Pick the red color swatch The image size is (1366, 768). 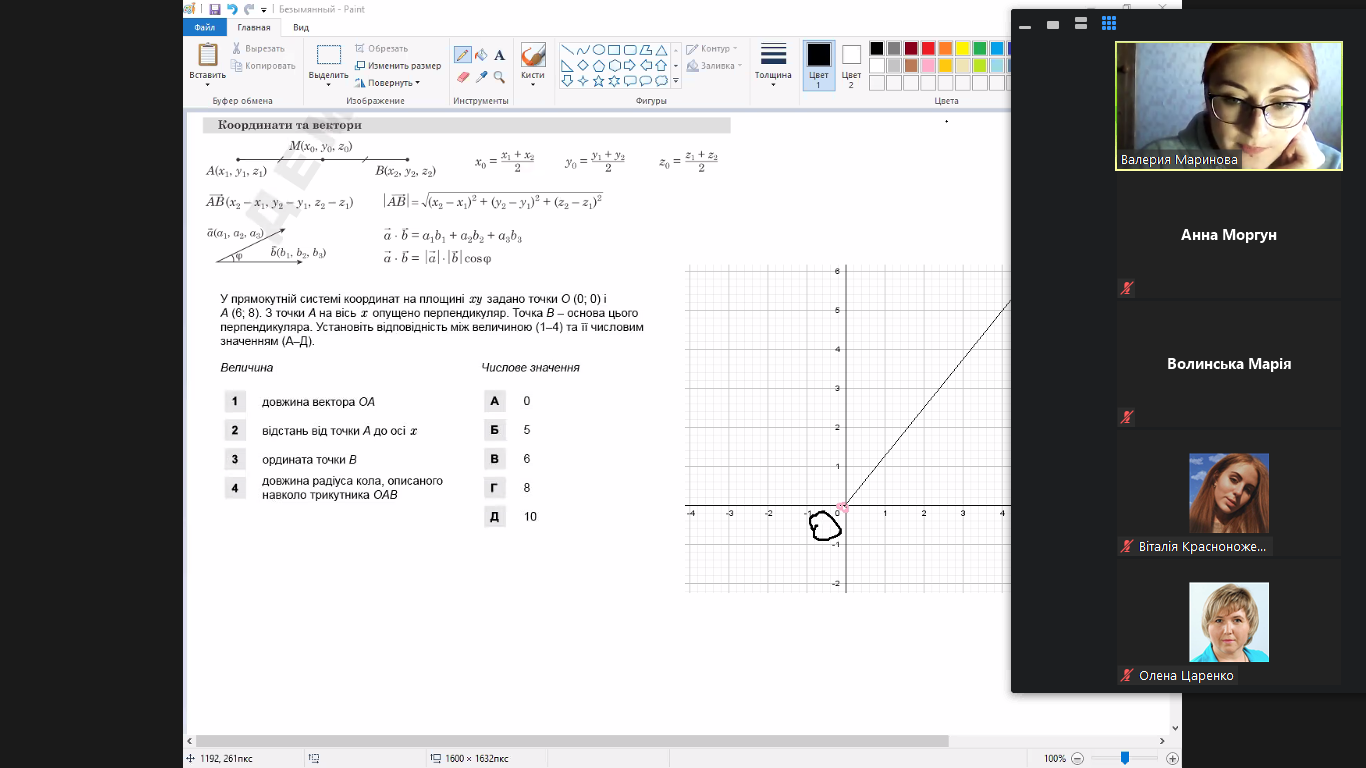click(x=928, y=48)
